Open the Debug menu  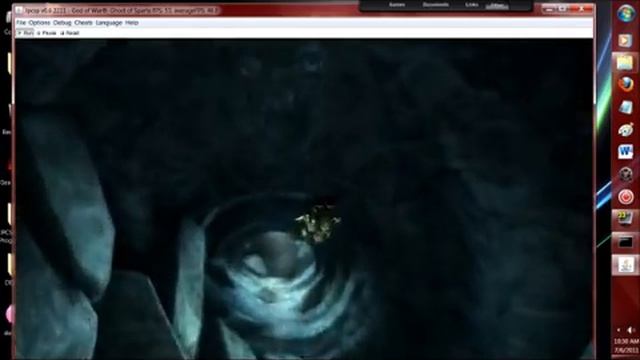62,23
